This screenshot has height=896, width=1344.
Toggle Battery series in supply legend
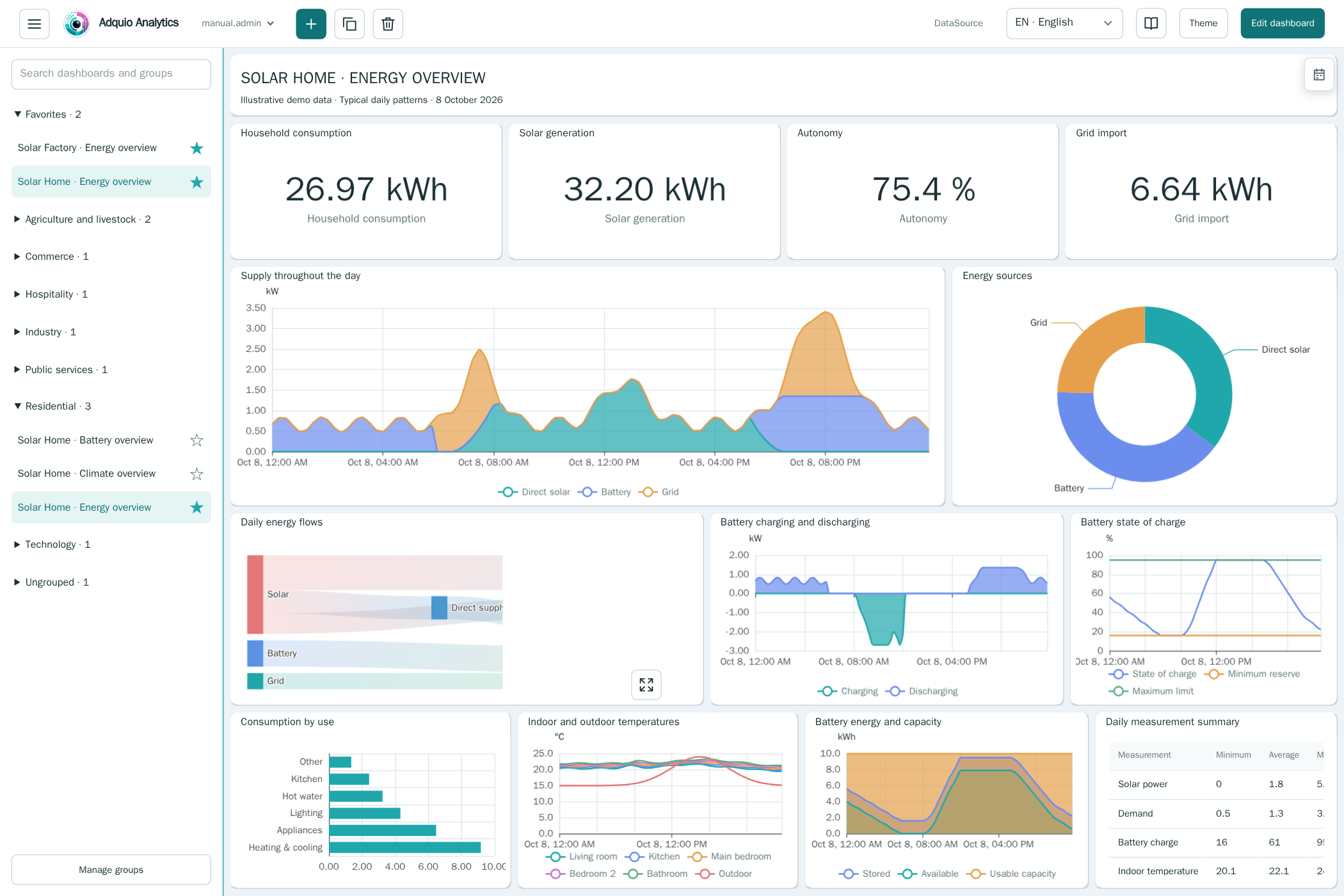pos(604,492)
